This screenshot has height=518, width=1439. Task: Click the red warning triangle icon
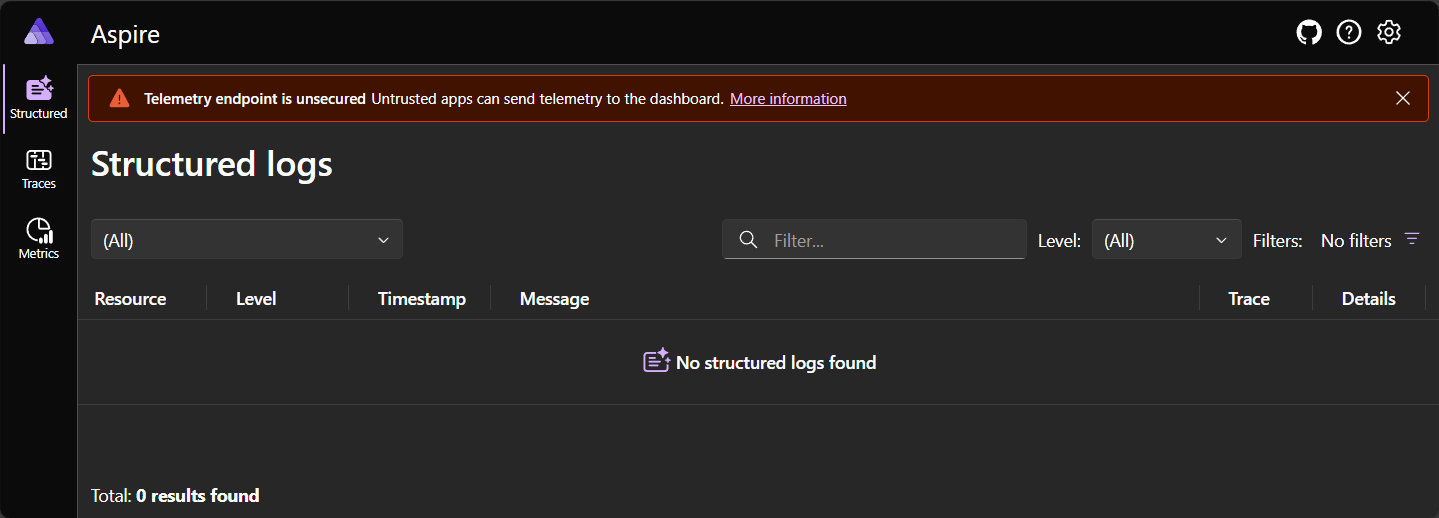tap(120, 98)
